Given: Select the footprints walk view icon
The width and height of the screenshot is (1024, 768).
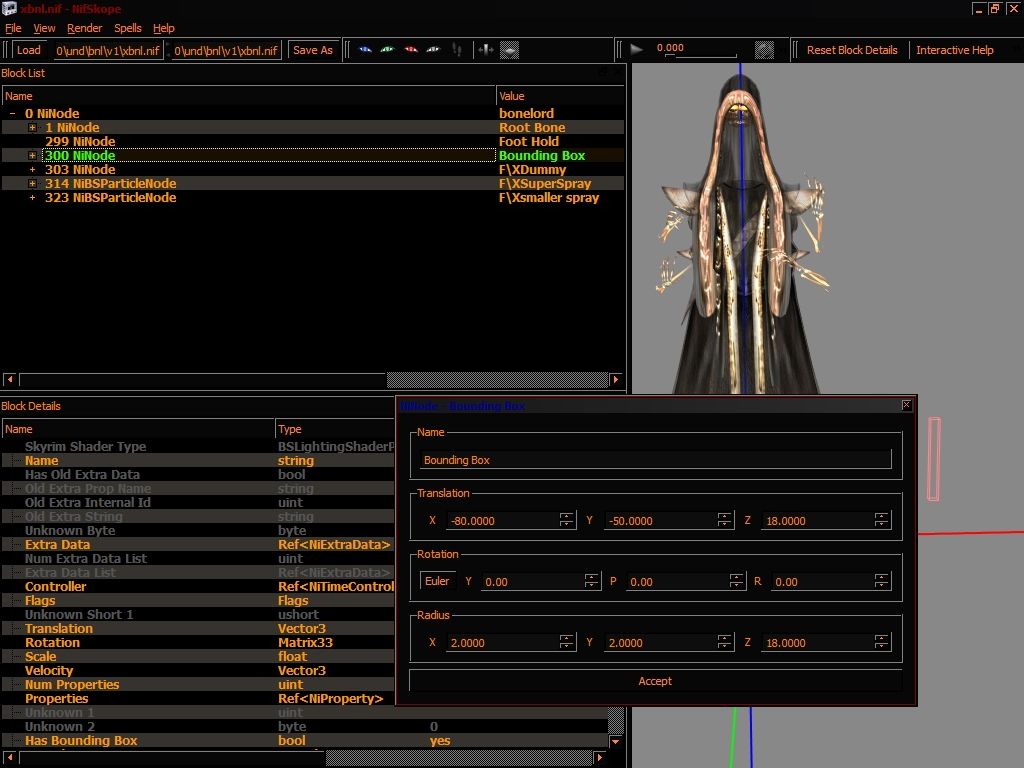Looking at the screenshot, I should click(457, 50).
